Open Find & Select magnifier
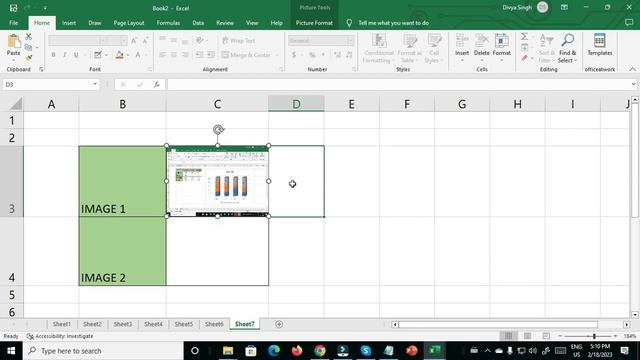This screenshot has height=360, width=640. (x=567, y=41)
